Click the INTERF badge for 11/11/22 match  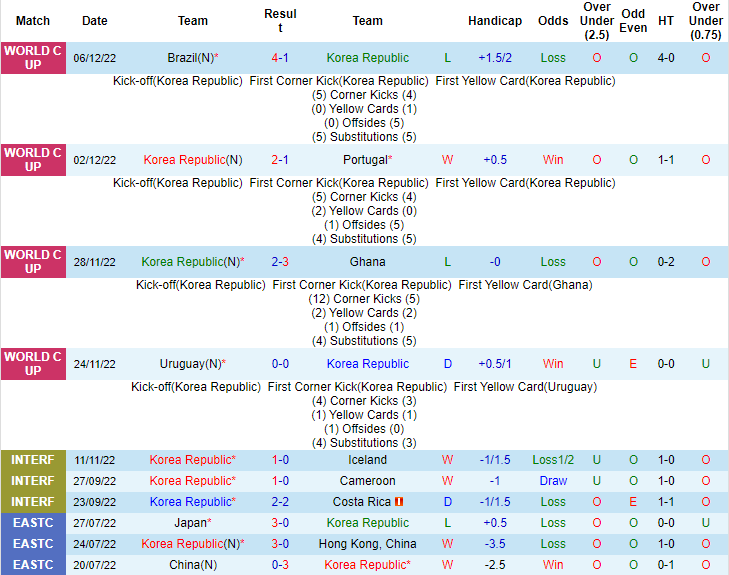coord(33,460)
